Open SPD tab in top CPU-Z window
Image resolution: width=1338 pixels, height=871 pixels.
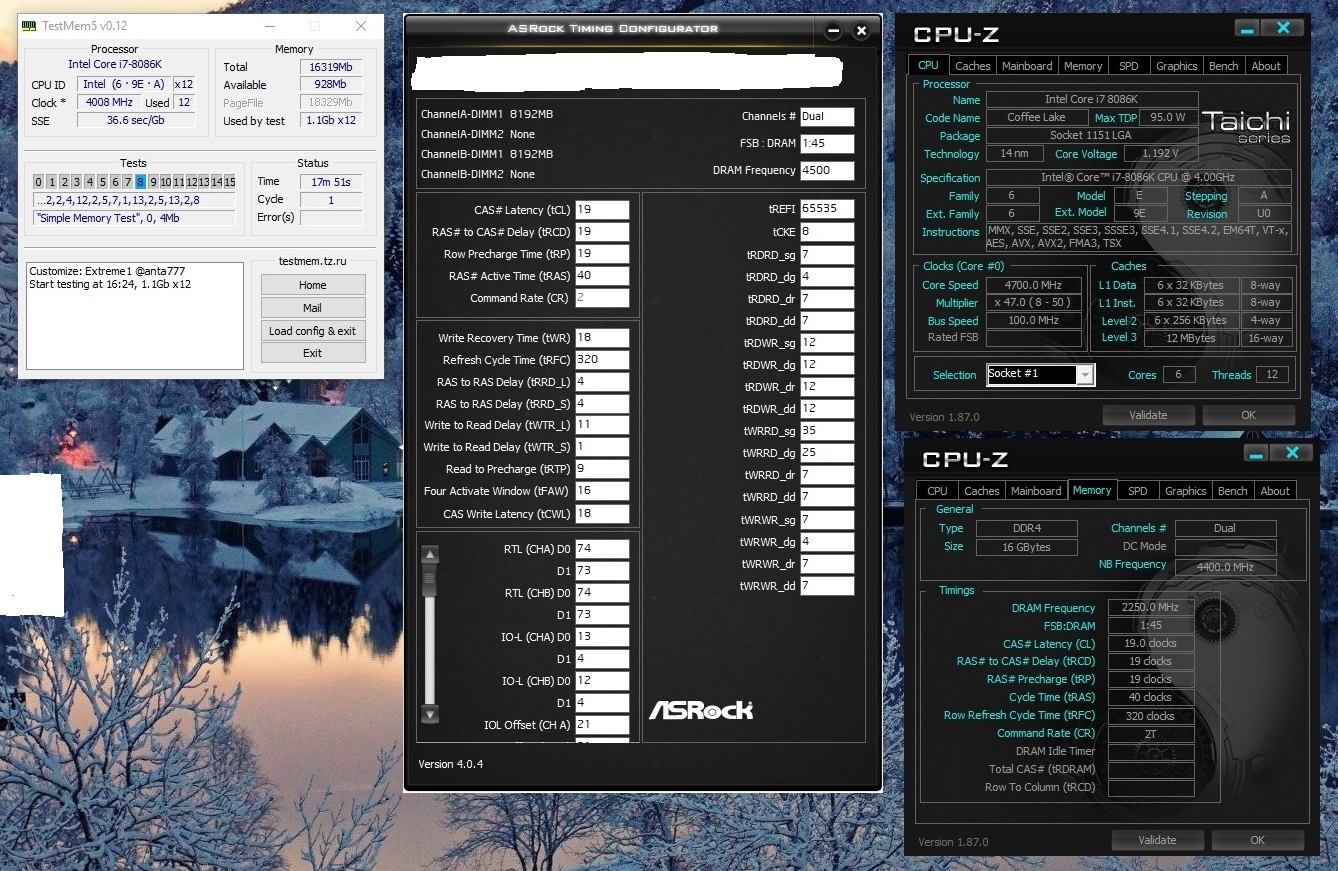[x=1128, y=66]
